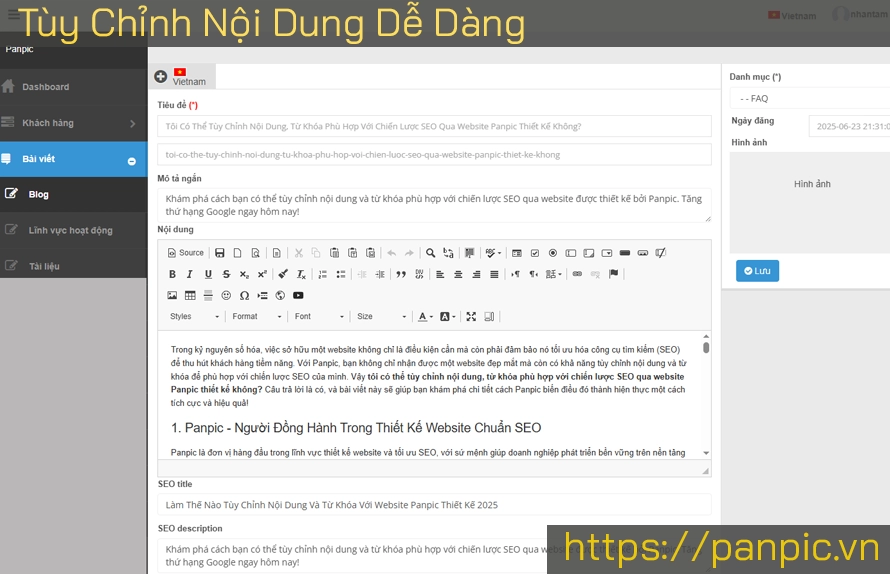Click the Paste icon in editor toolbar

coord(334,253)
